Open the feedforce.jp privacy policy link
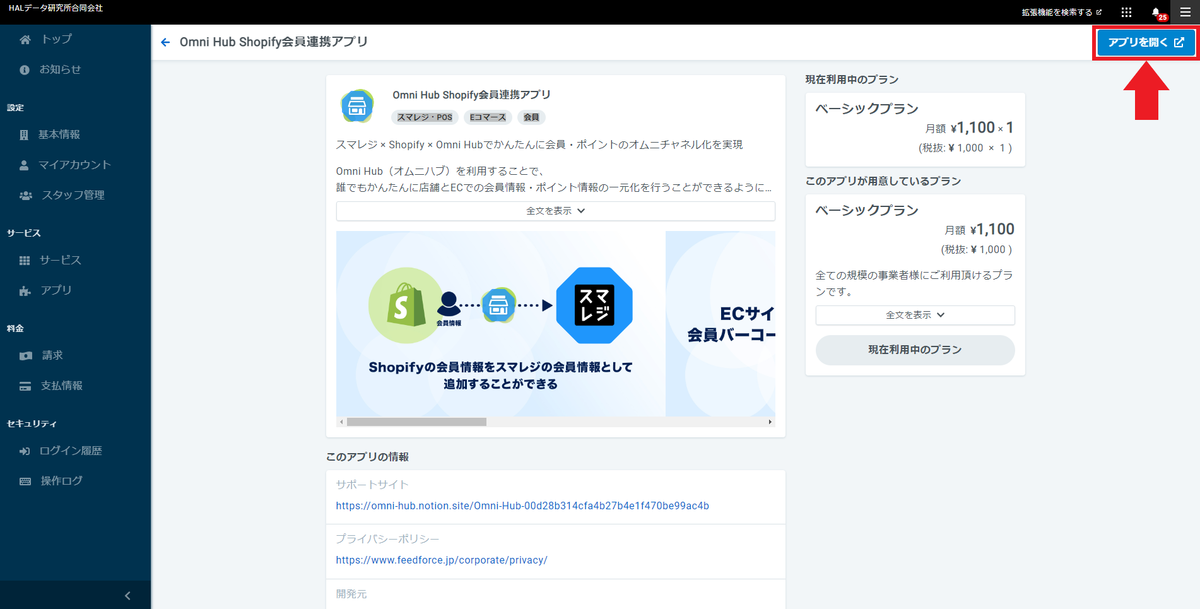The image size is (1200, 609). click(x=441, y=560)
